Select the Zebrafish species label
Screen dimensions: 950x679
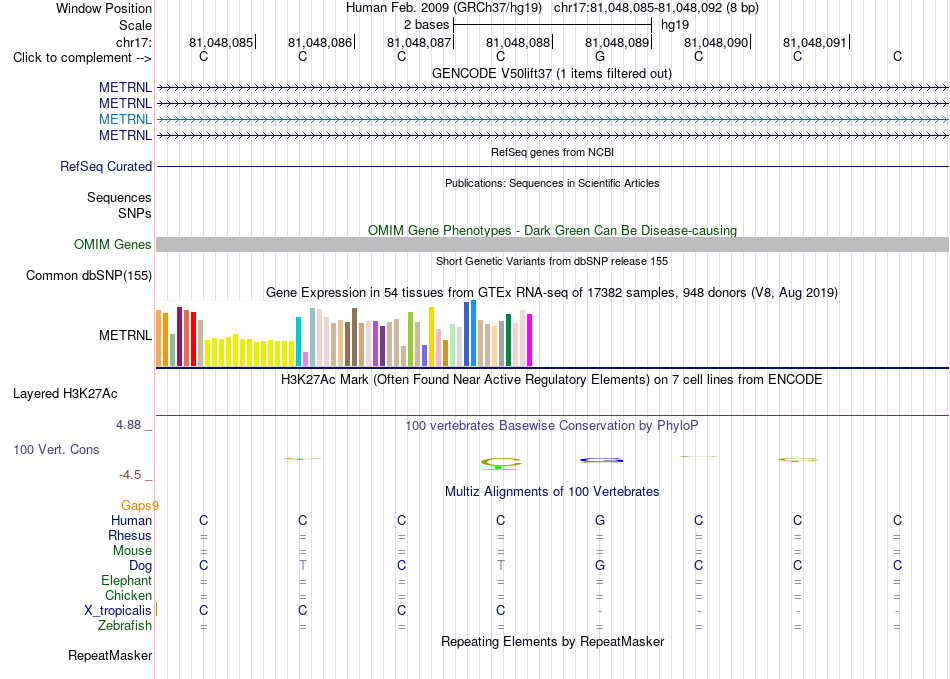point(125,625)
